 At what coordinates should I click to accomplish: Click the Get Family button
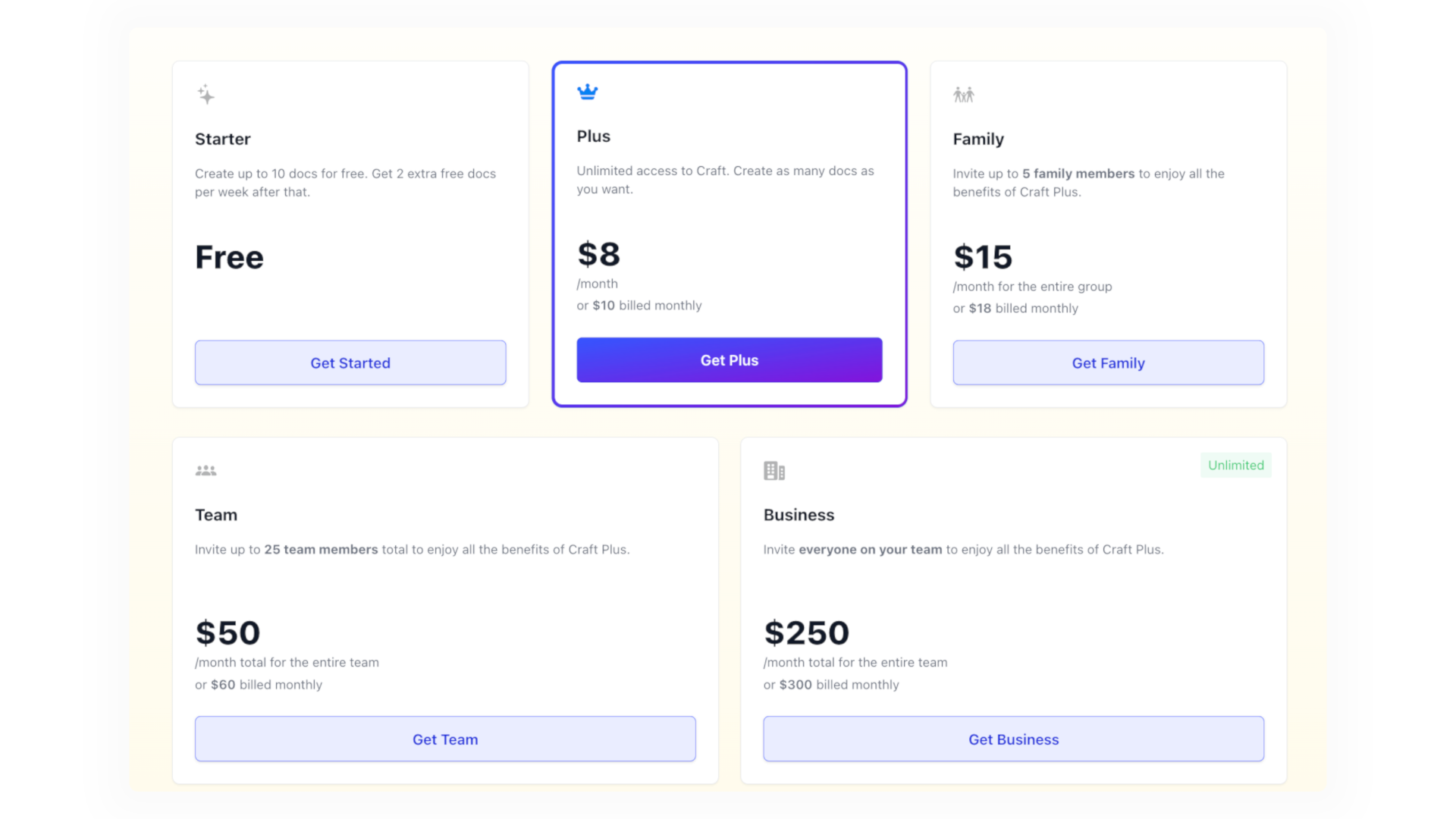(x=1108, y=362)
